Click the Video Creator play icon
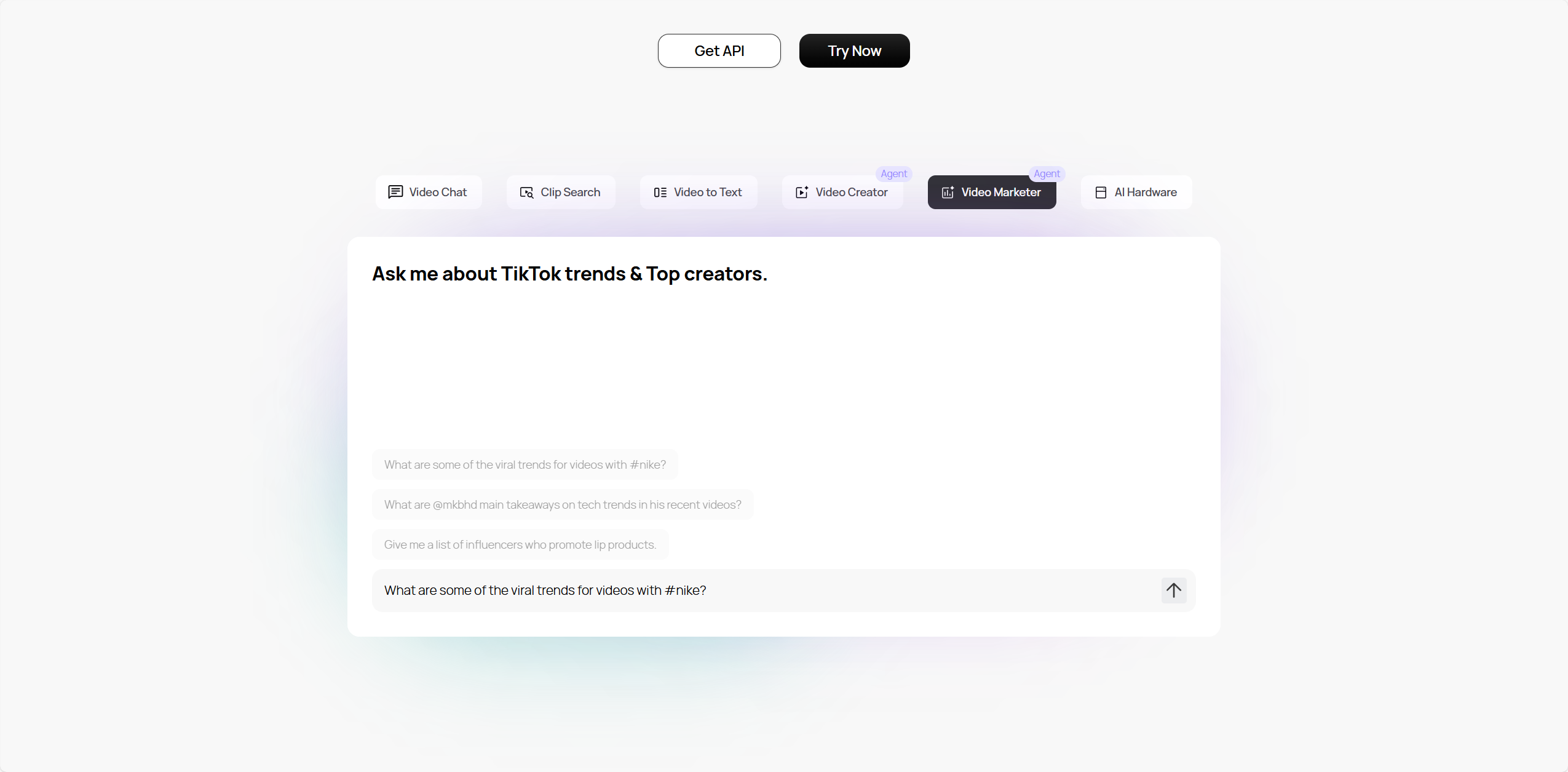Image resolution: width=1568 pixels, height=772 pixels. point(802,192)
